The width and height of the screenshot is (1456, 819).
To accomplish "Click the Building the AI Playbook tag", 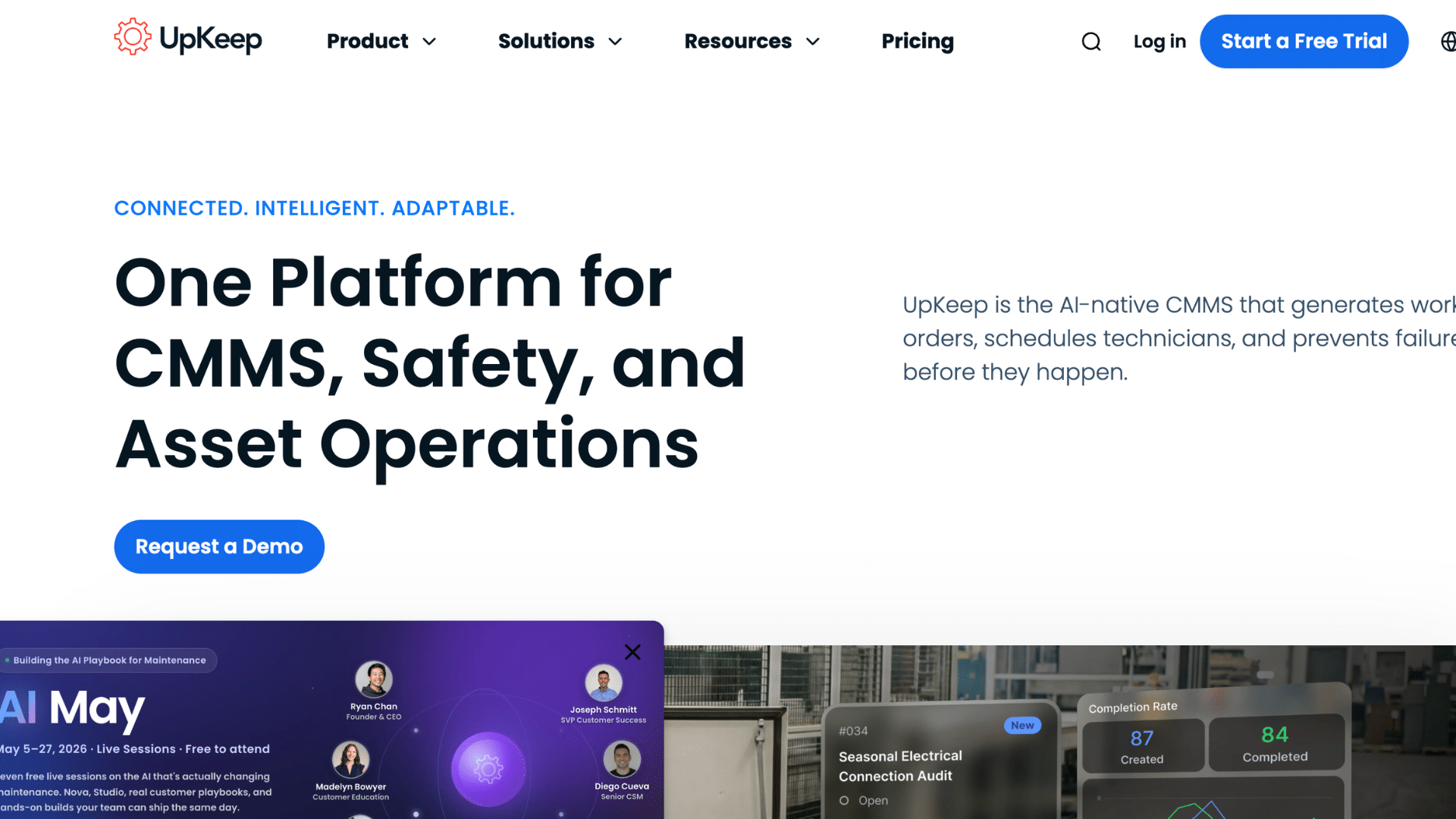I will click(108, 661).
